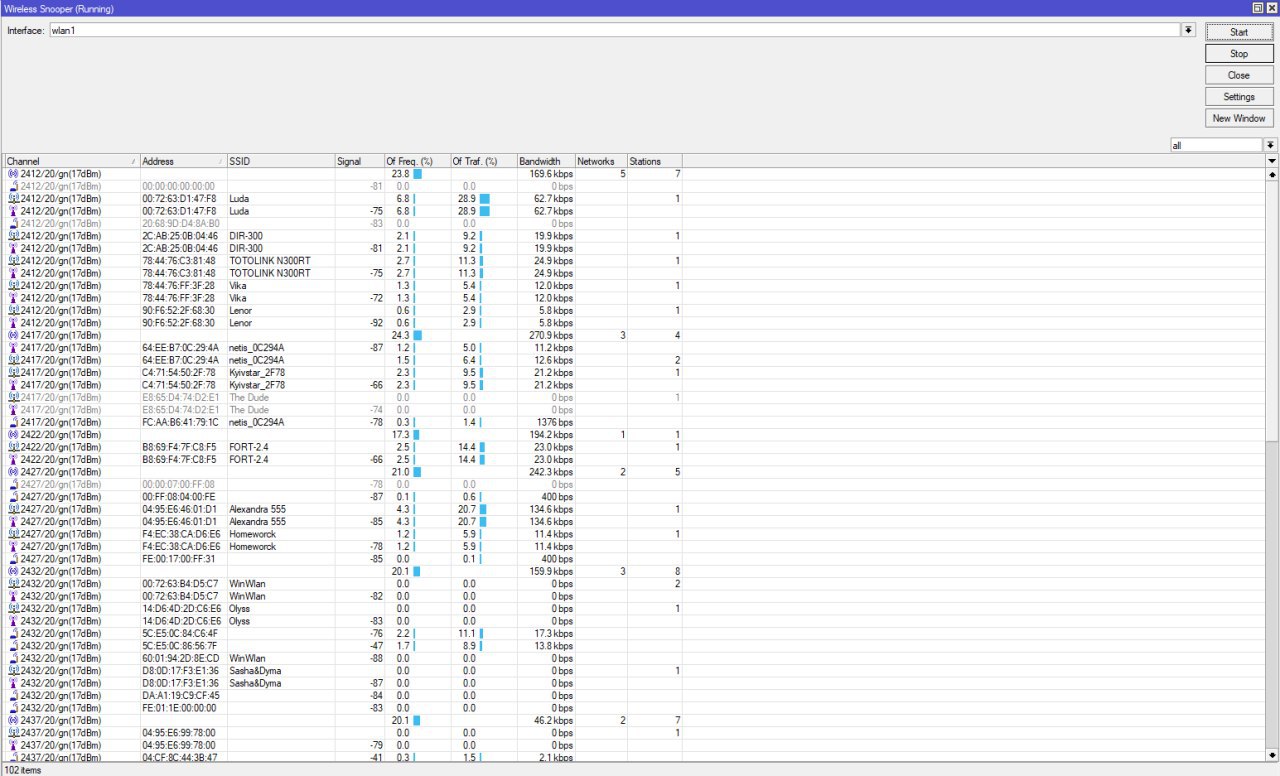1280x776 pixels.
Task: Click the tower icon in the netis_0C294A row with signal -87
Action: 13,348
